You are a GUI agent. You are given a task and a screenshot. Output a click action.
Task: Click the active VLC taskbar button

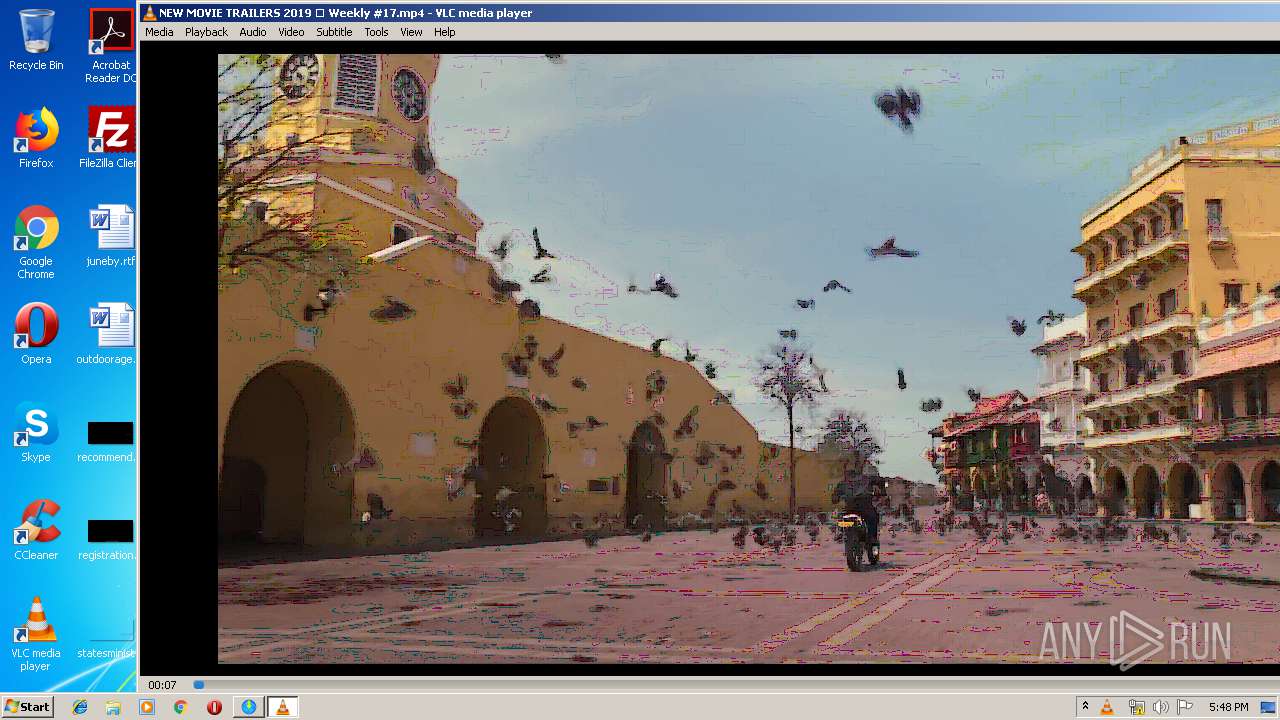[x=282, y=707]
